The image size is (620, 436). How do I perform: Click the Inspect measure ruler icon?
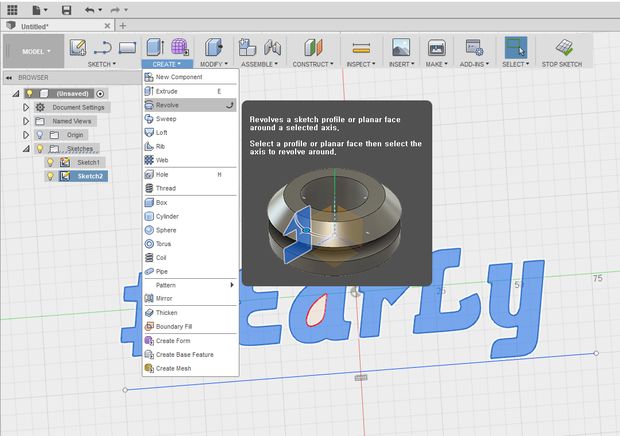[361, 47]
